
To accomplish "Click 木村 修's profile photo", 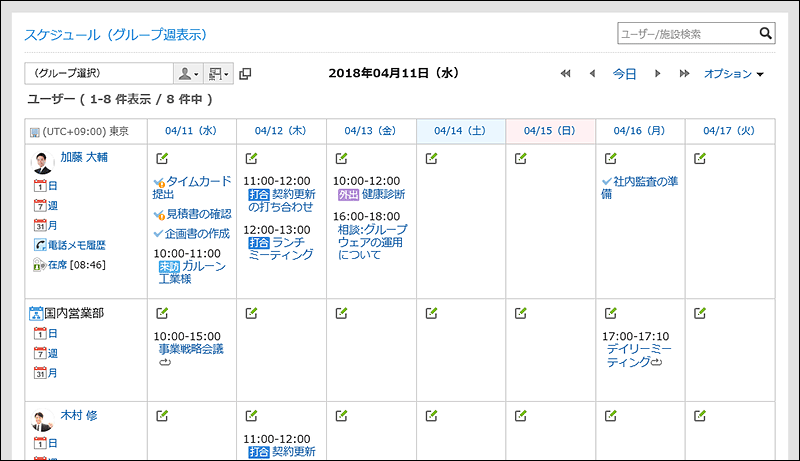I will 42,421.
